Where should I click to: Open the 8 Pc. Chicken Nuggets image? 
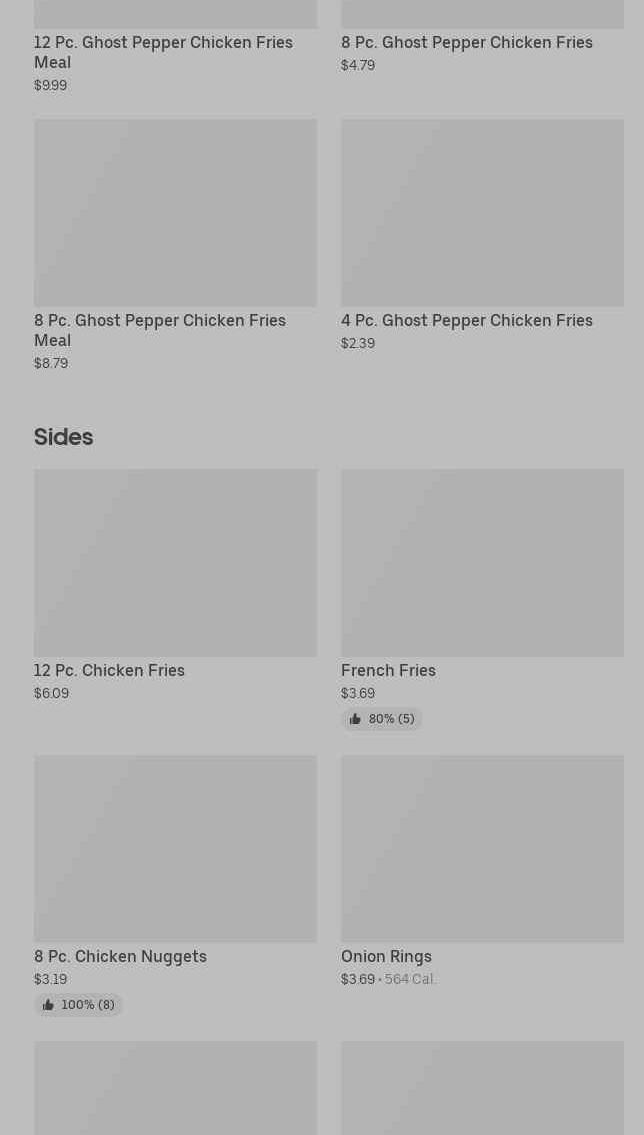click(x=175, y=849)
